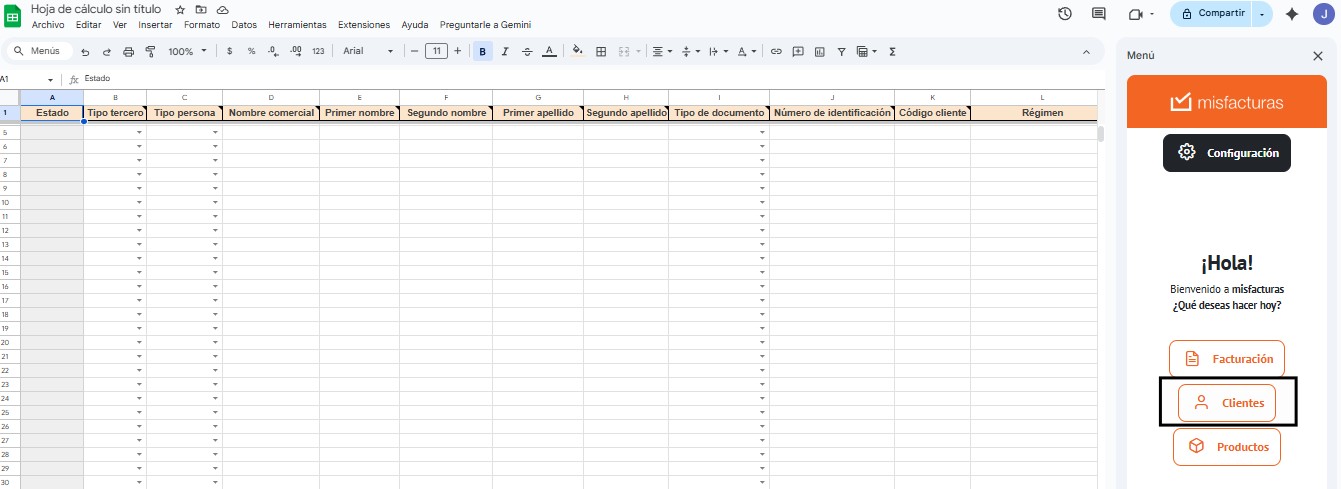Open the Extensiones menu
The width and height of the screenshot is (1341, 489).
tap(364, 25)
